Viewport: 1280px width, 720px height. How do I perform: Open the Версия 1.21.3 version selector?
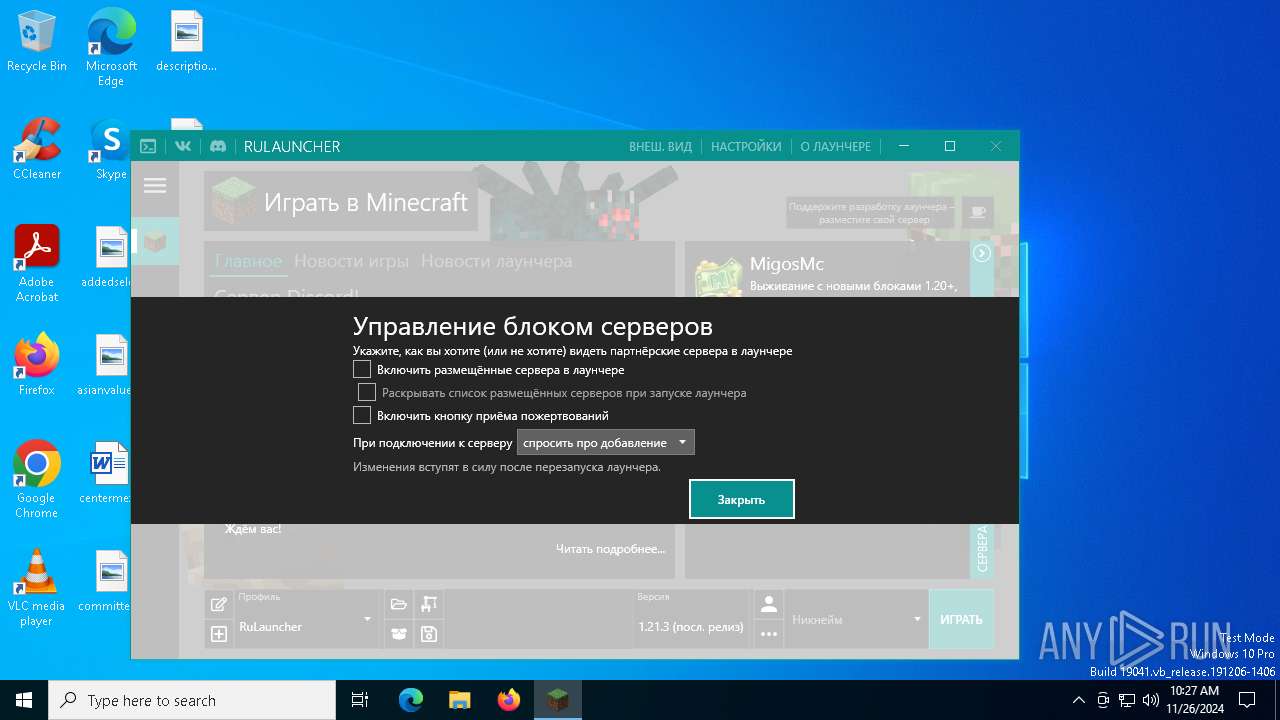(x=691, y=619)
